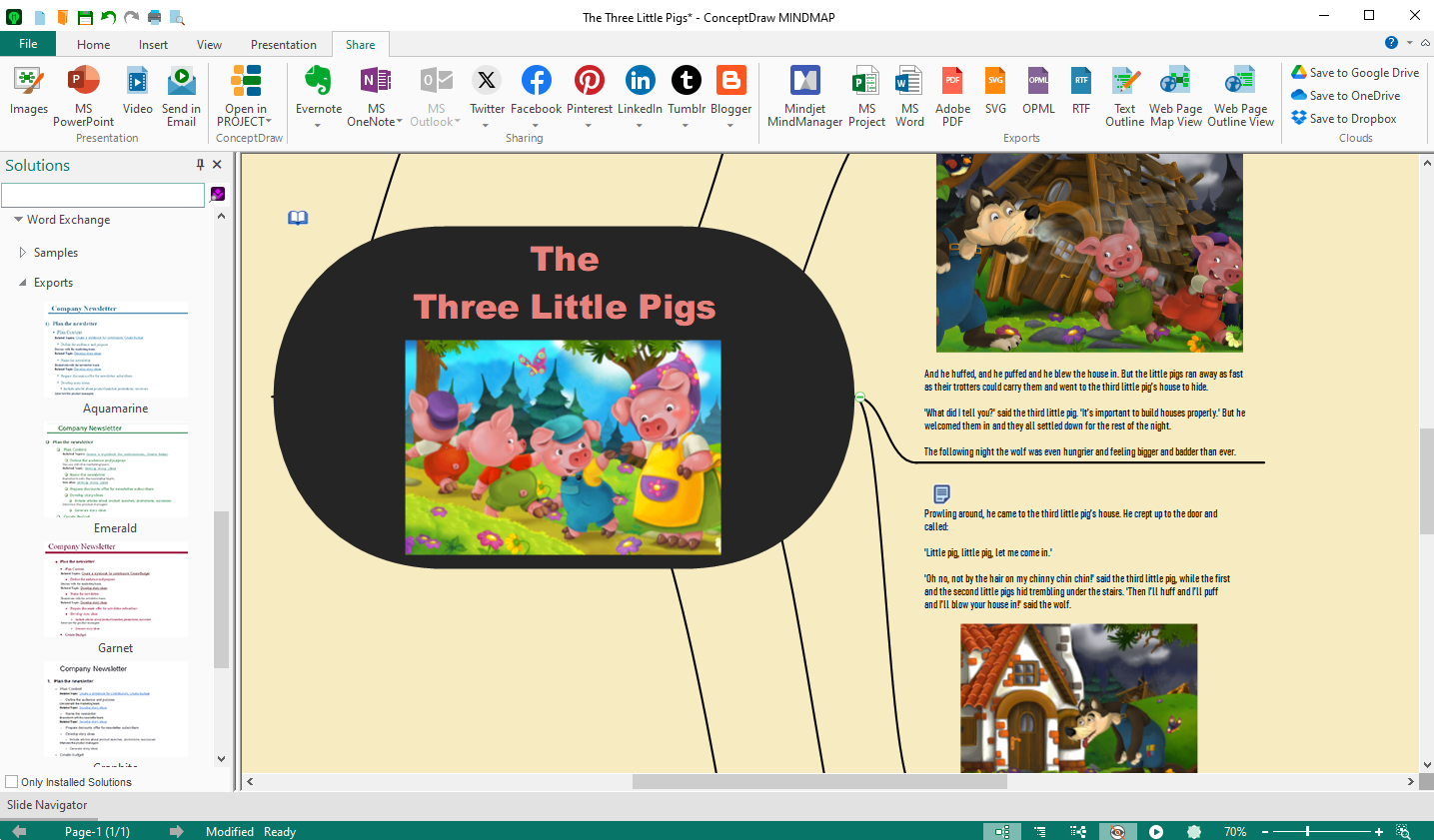This screenshot has width=1434, height=840.
Task: Export as Web Page Map View
Action: pyautogui.click(x=1175, y=97)
